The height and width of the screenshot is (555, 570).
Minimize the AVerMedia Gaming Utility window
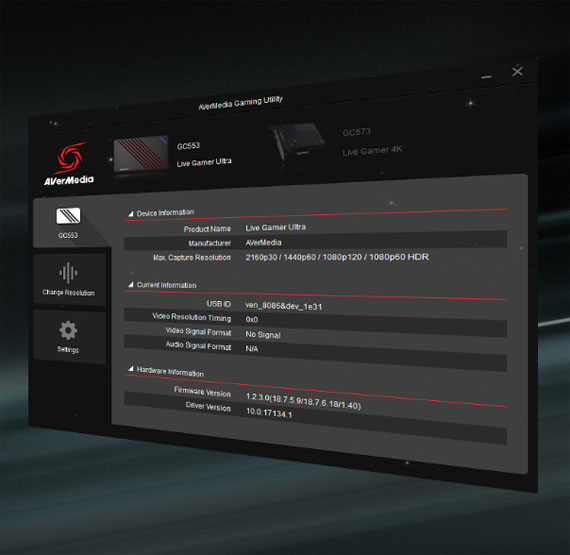(486, 77)
